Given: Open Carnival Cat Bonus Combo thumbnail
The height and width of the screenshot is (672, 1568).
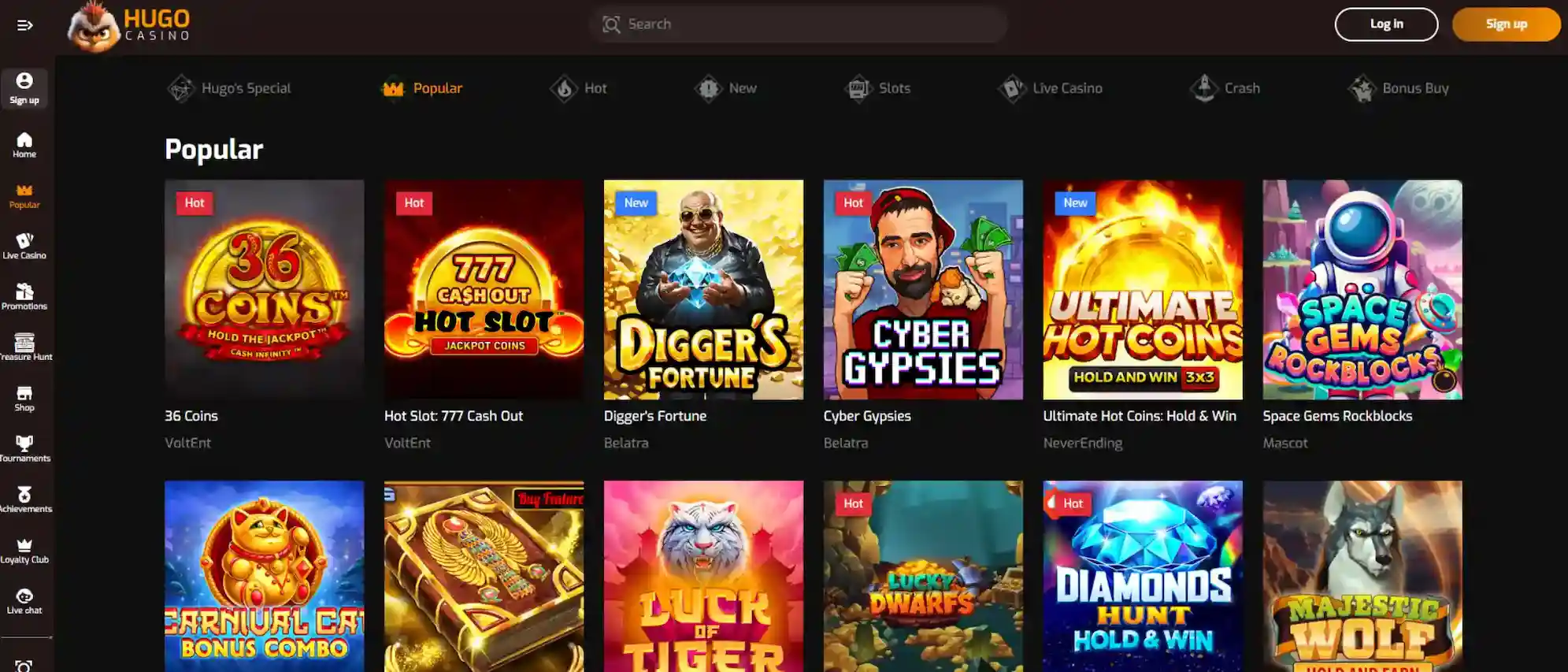Looking at the screenshot, I should [x=265, y=576].
